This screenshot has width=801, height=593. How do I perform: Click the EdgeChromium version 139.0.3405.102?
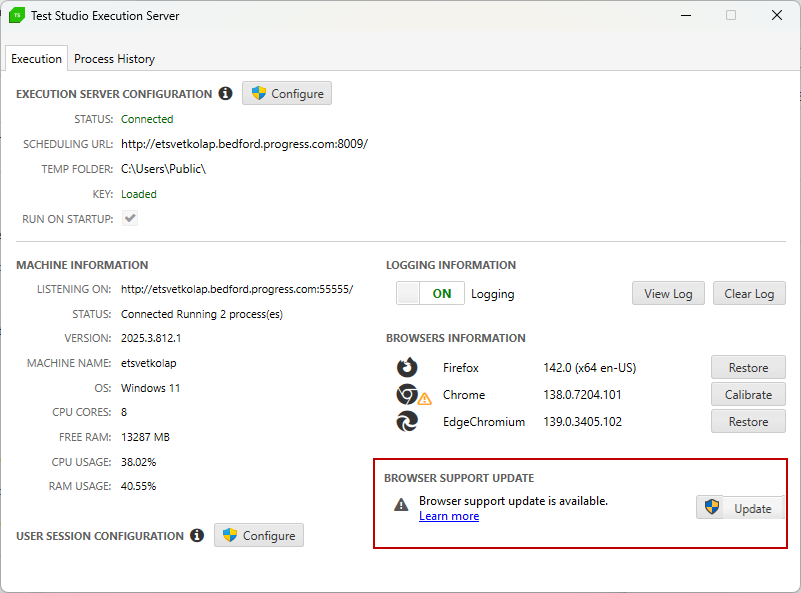(583, 422)
